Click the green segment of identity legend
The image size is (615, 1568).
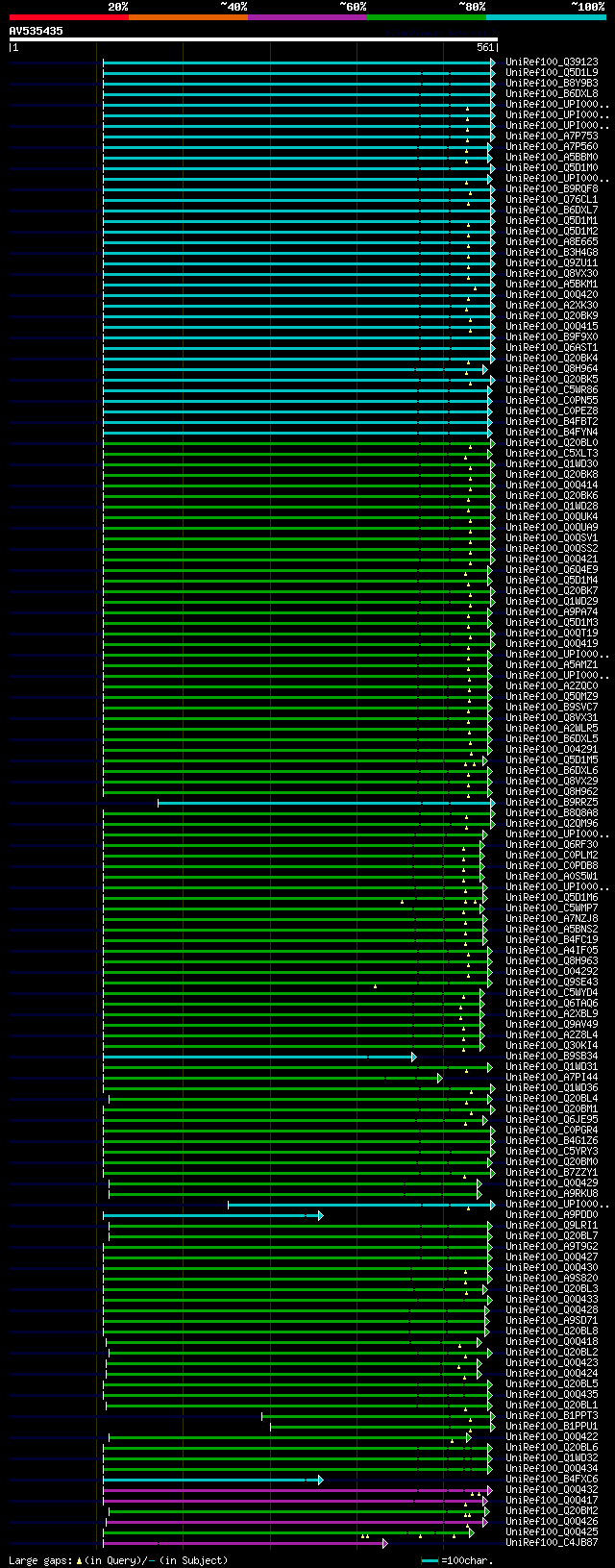[426, 17]
